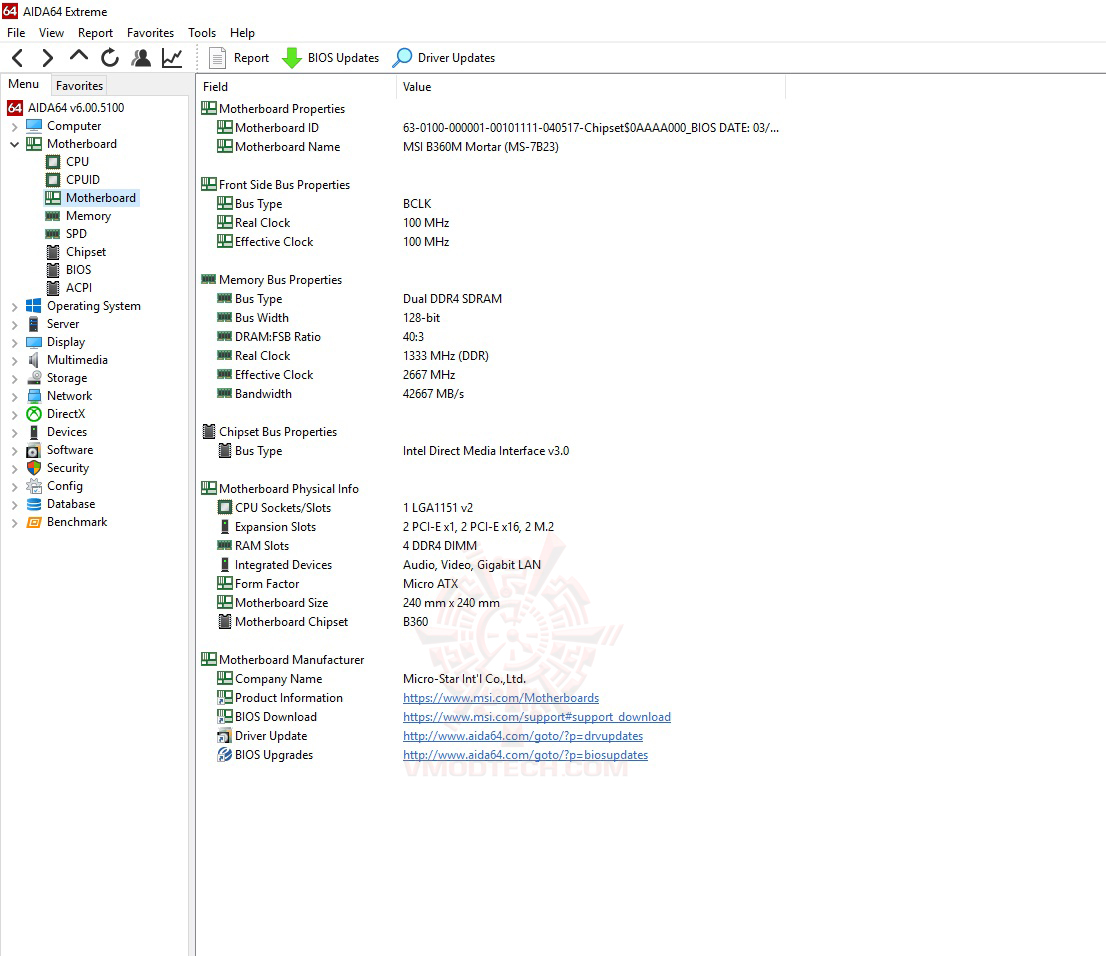Collapse the Motherboard node

coord(14,144)
